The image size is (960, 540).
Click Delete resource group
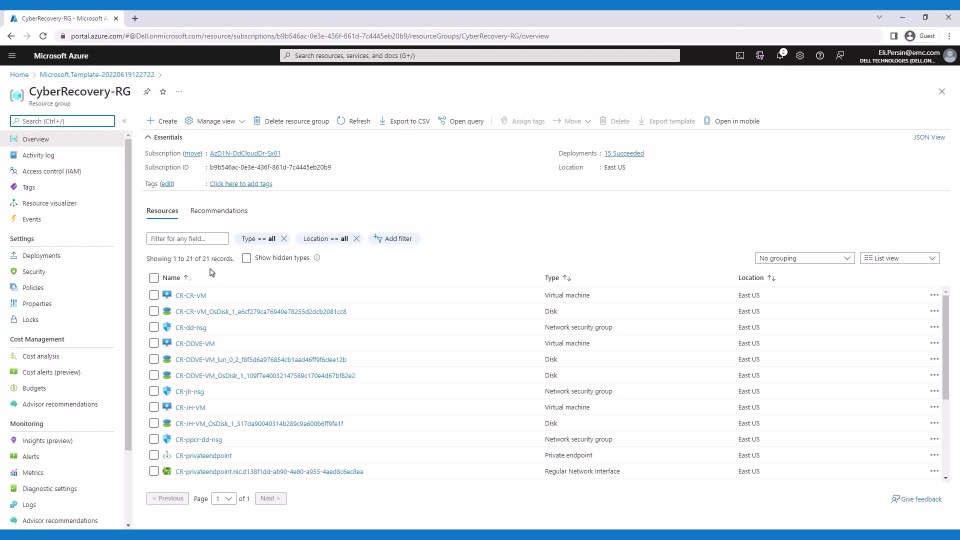(291, 121)
